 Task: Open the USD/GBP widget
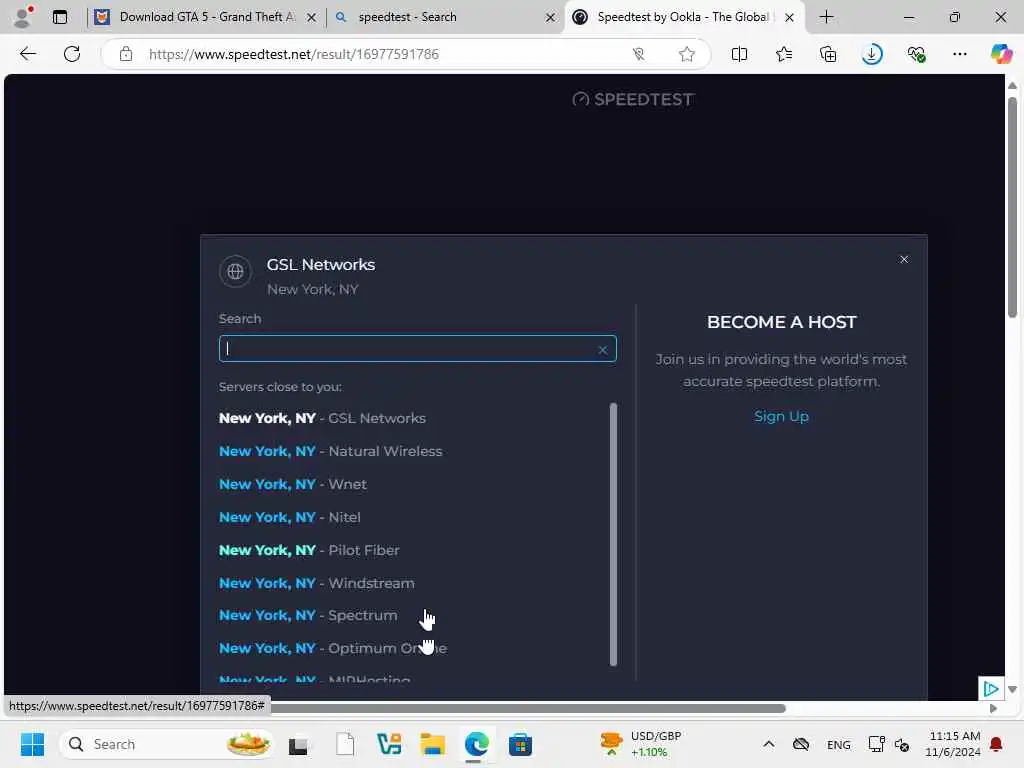click(641, 744)
